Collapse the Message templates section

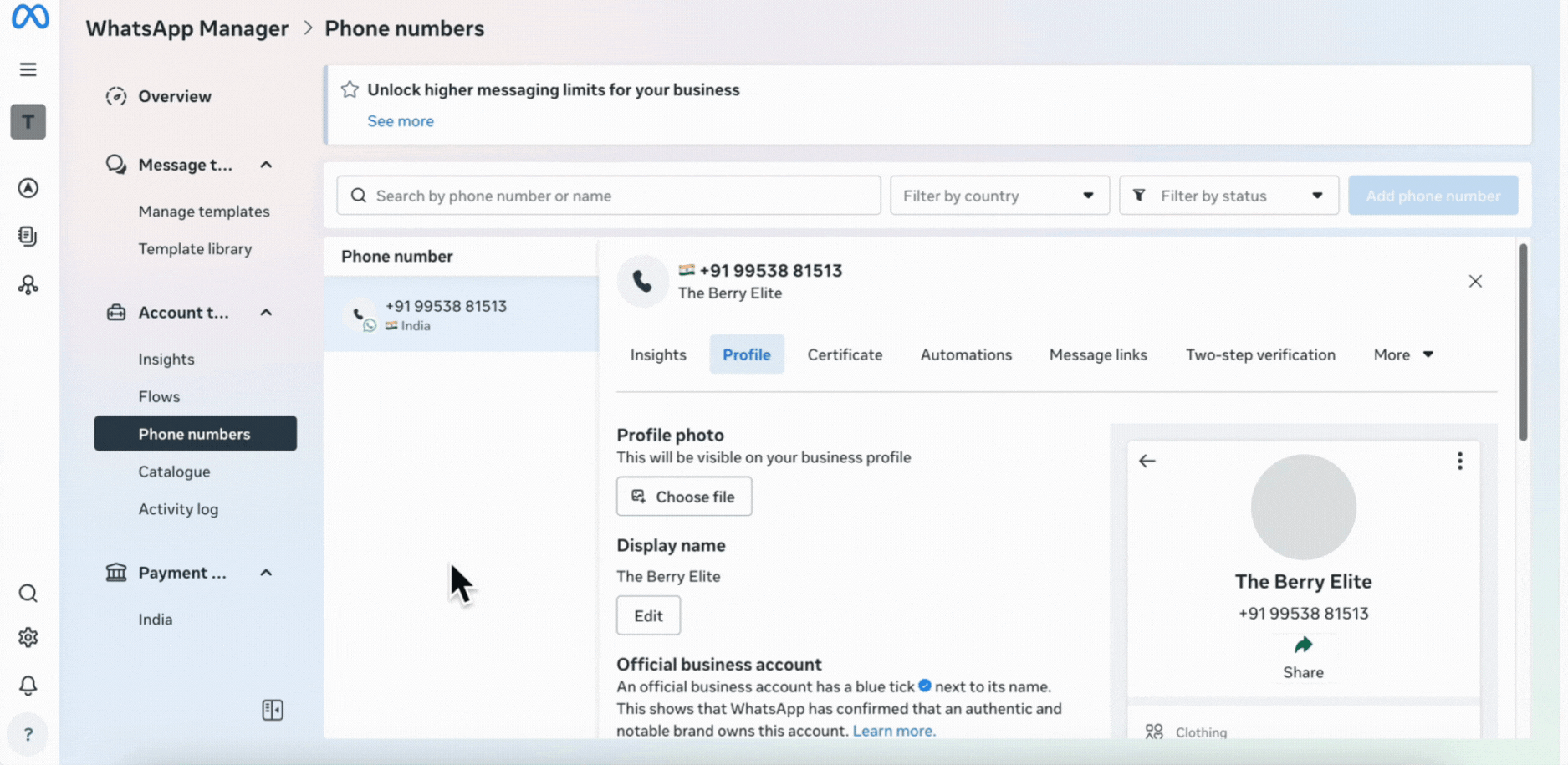[x=266, y=165]
